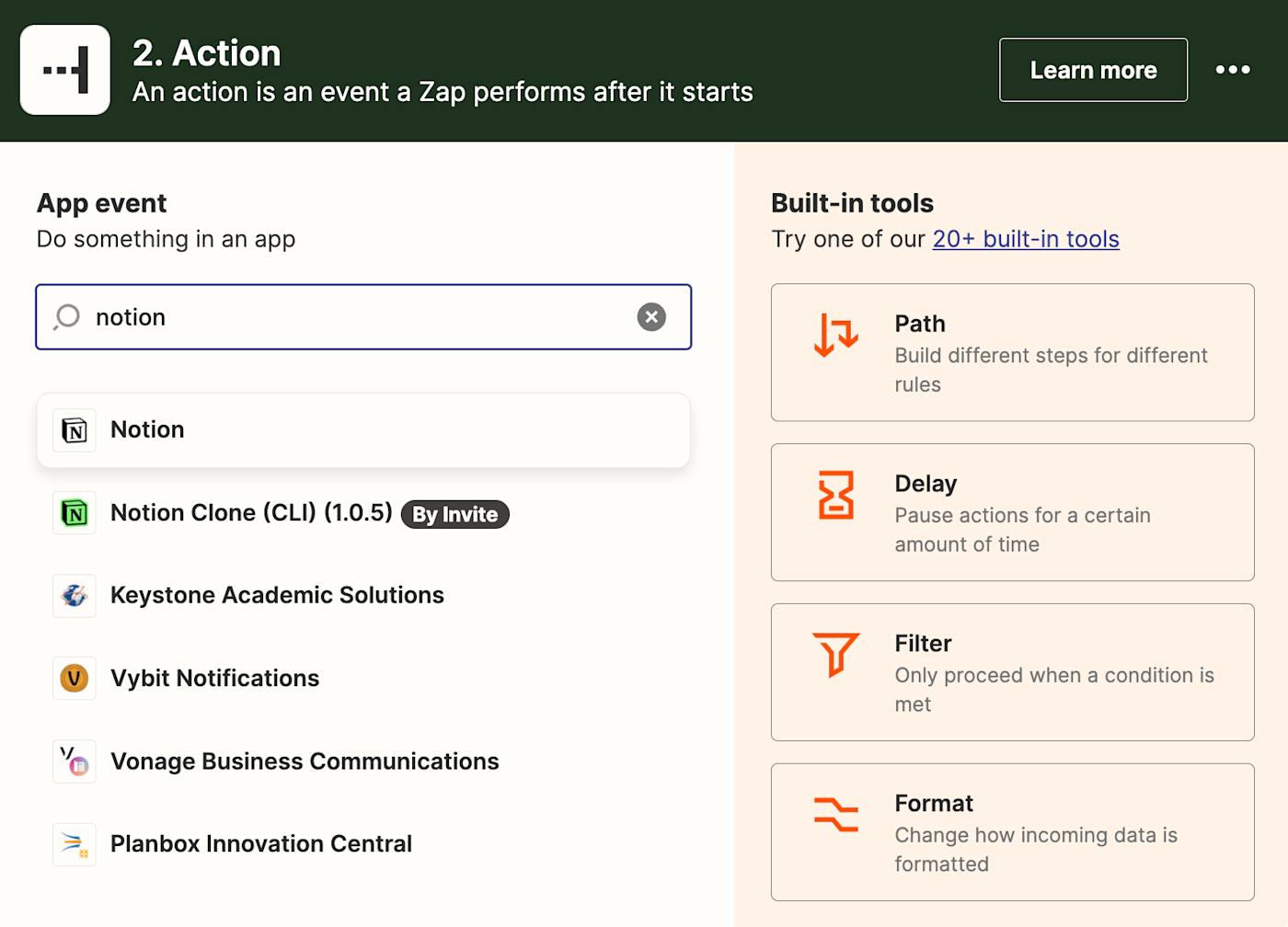The width and height of the screenshot is (1288, 927).
Task: Click the Delay hourglass icon
Action: (x=836, y=495)
